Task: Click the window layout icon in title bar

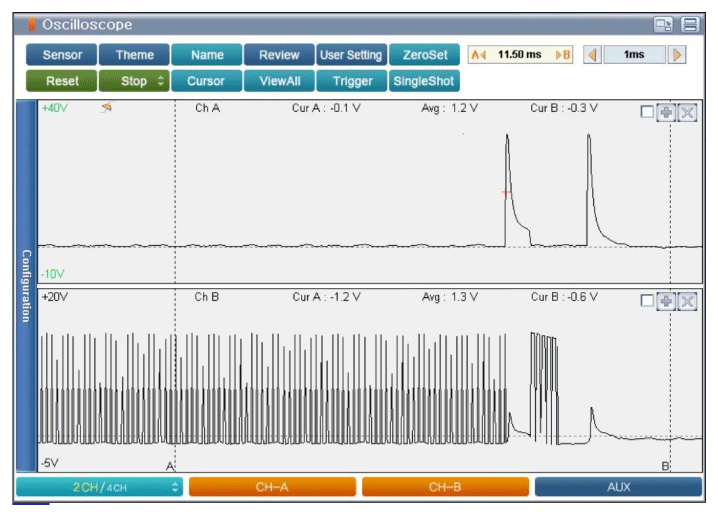Action: pos(662,24)
